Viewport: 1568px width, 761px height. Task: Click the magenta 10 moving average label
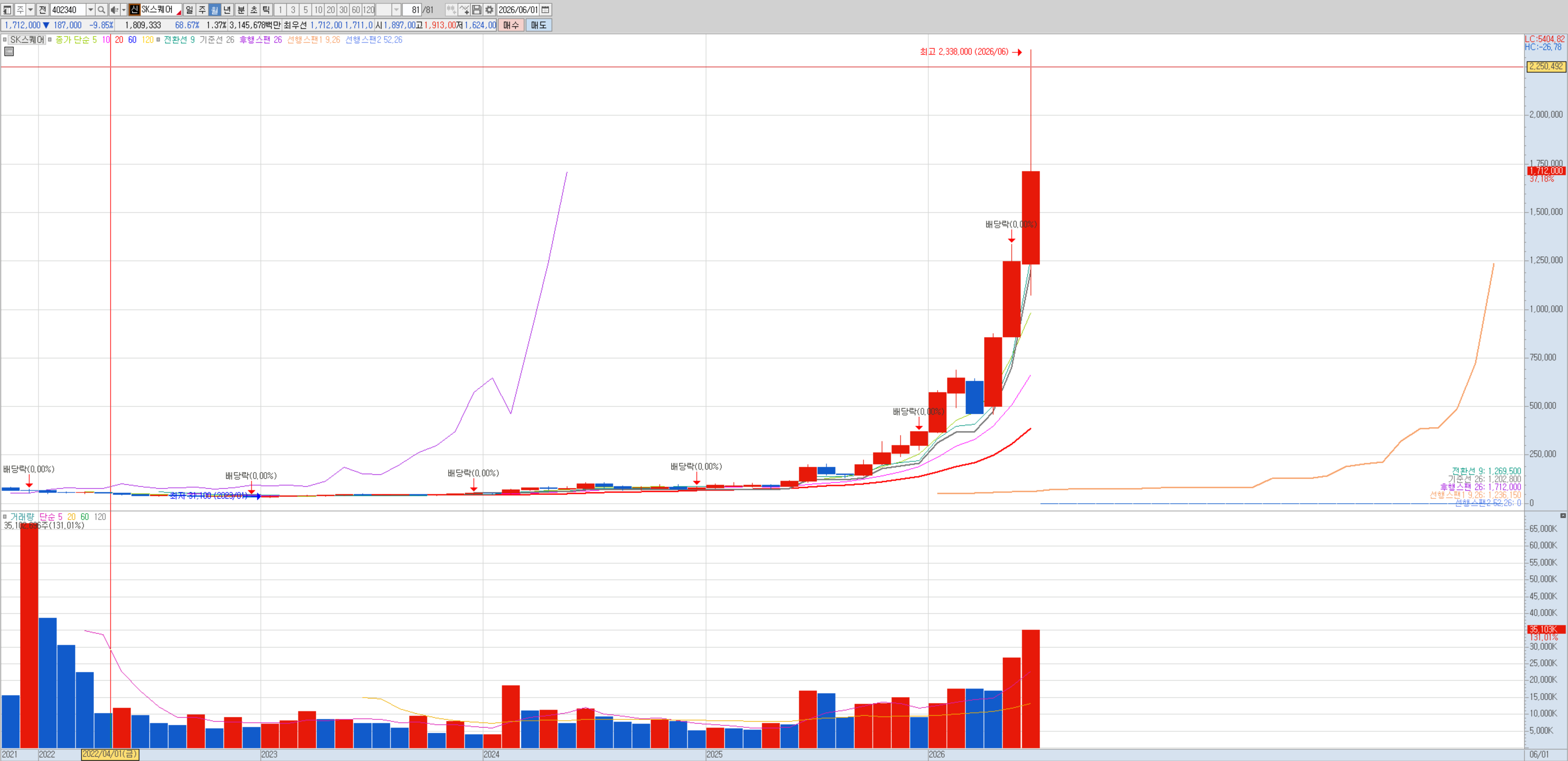pyautogui.click(x=106, y=40)
